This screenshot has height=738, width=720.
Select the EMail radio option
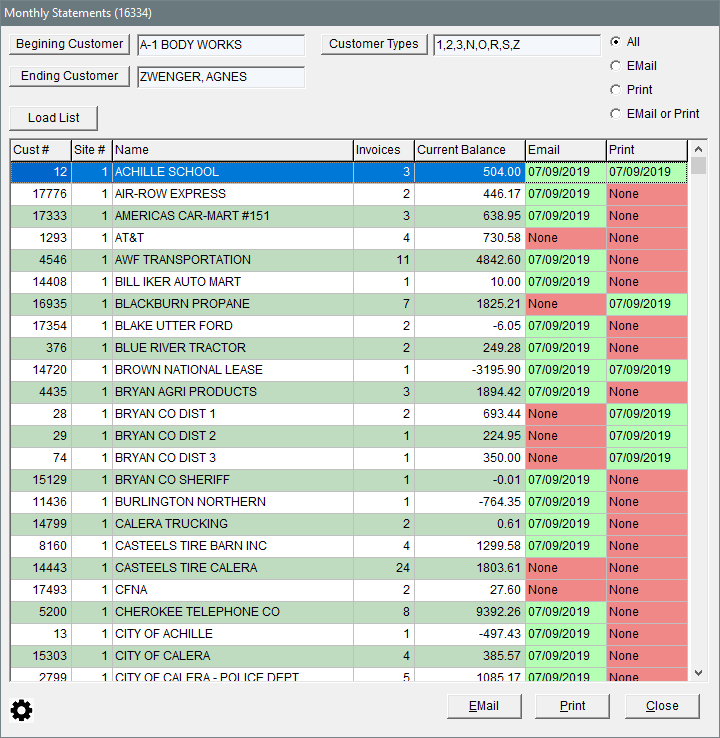point(633,66)
